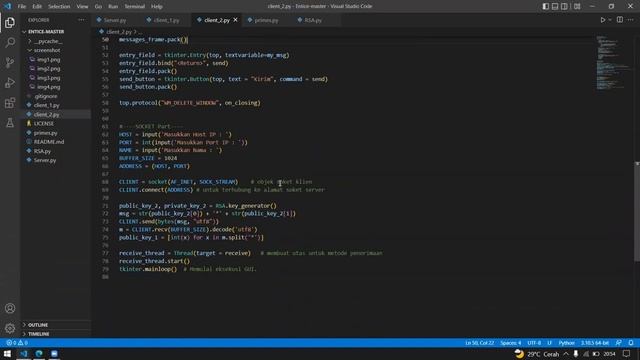Toggle secondary side bar layout icon

564,6
